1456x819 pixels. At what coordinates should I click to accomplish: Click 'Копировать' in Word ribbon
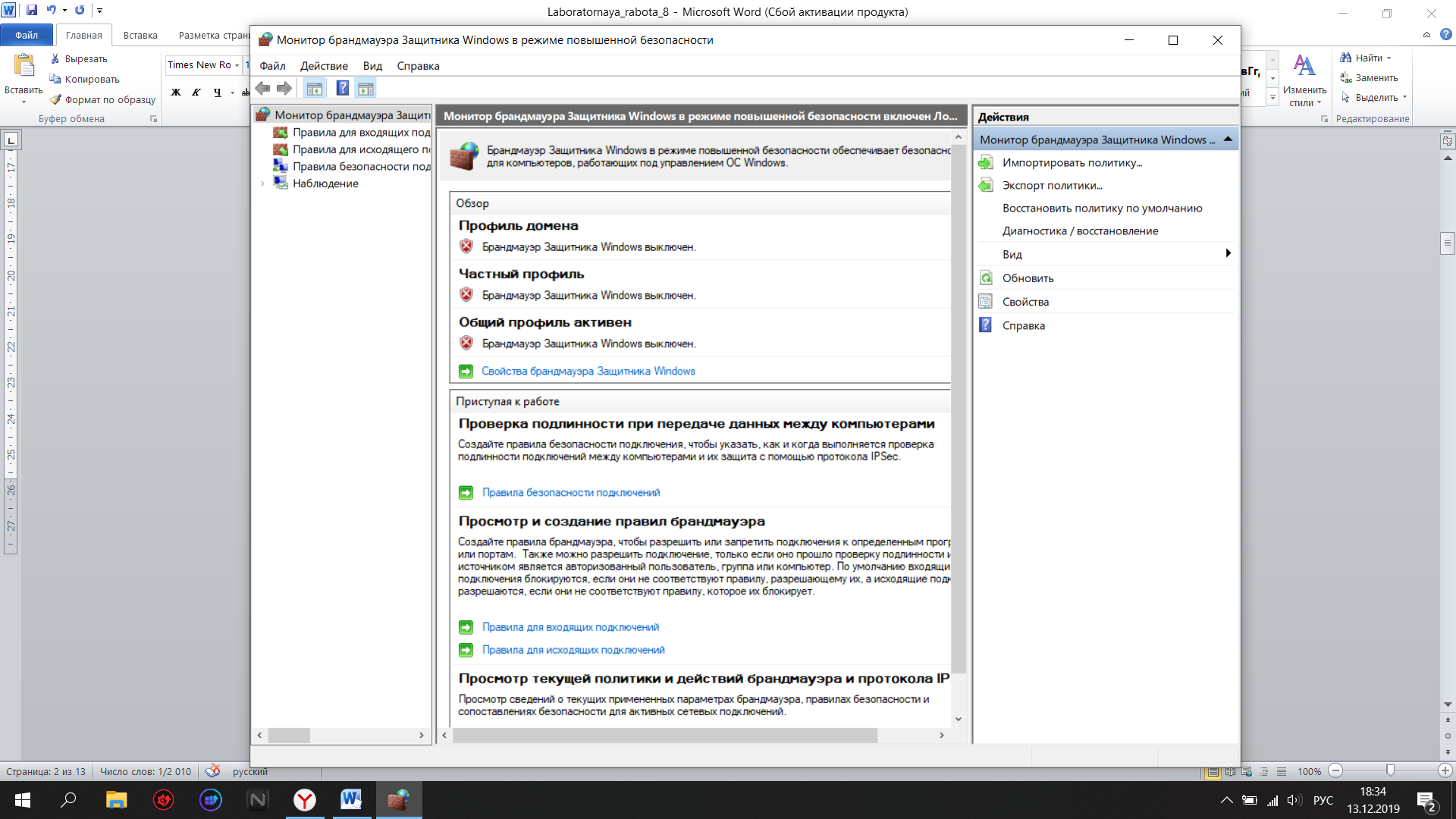coord(84,79)
